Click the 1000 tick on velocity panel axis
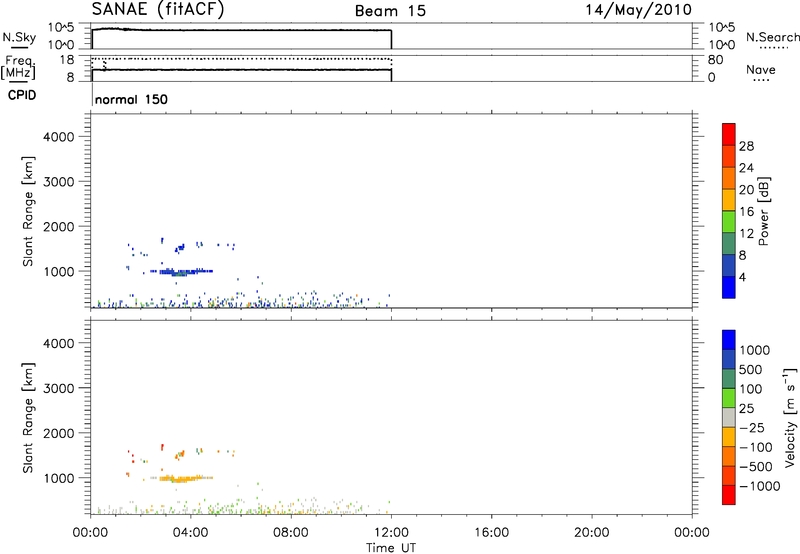The image size is (800, 554). 59,478
